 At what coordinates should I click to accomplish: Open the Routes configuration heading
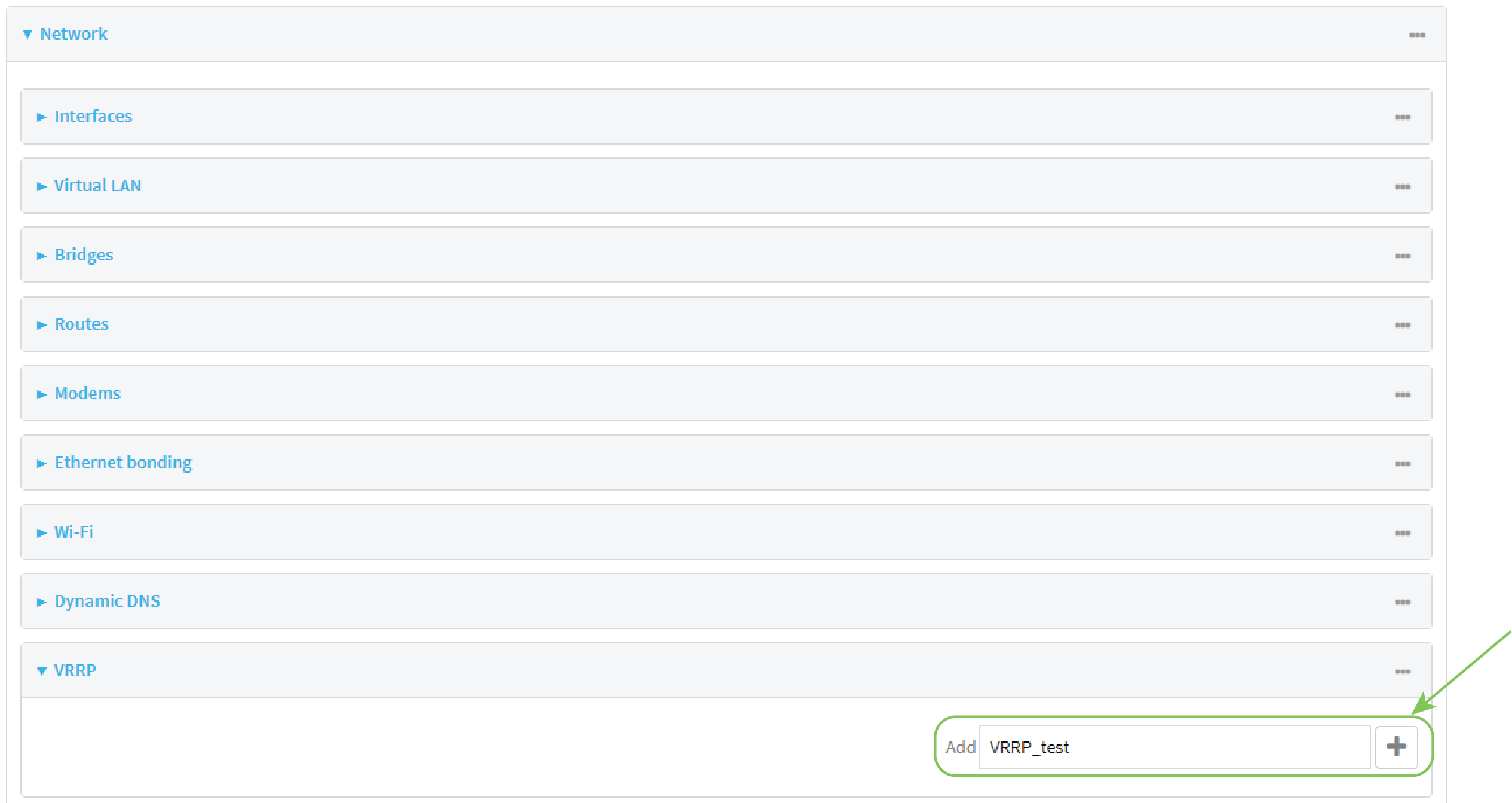pyautogui.click(x=81, y=324)
